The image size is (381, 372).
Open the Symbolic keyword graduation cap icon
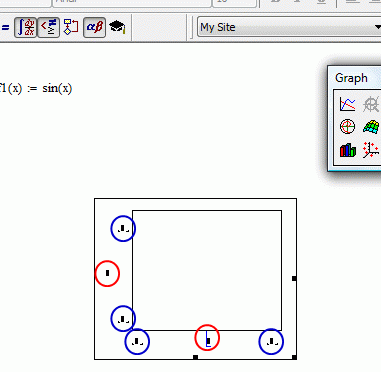tap(117, 27)
